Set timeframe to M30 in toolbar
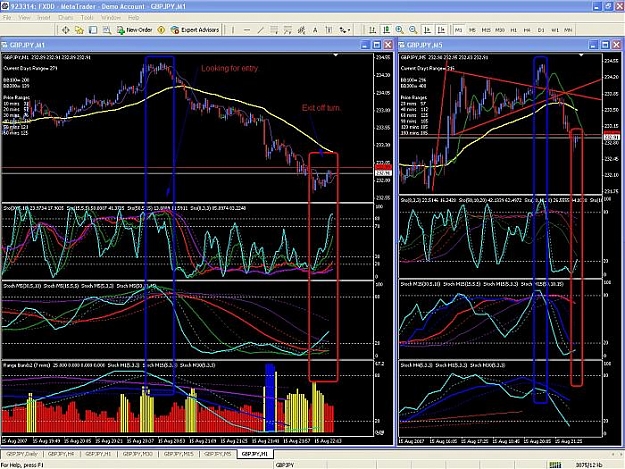Screen dimensions: 625x469 pos(500,30)
